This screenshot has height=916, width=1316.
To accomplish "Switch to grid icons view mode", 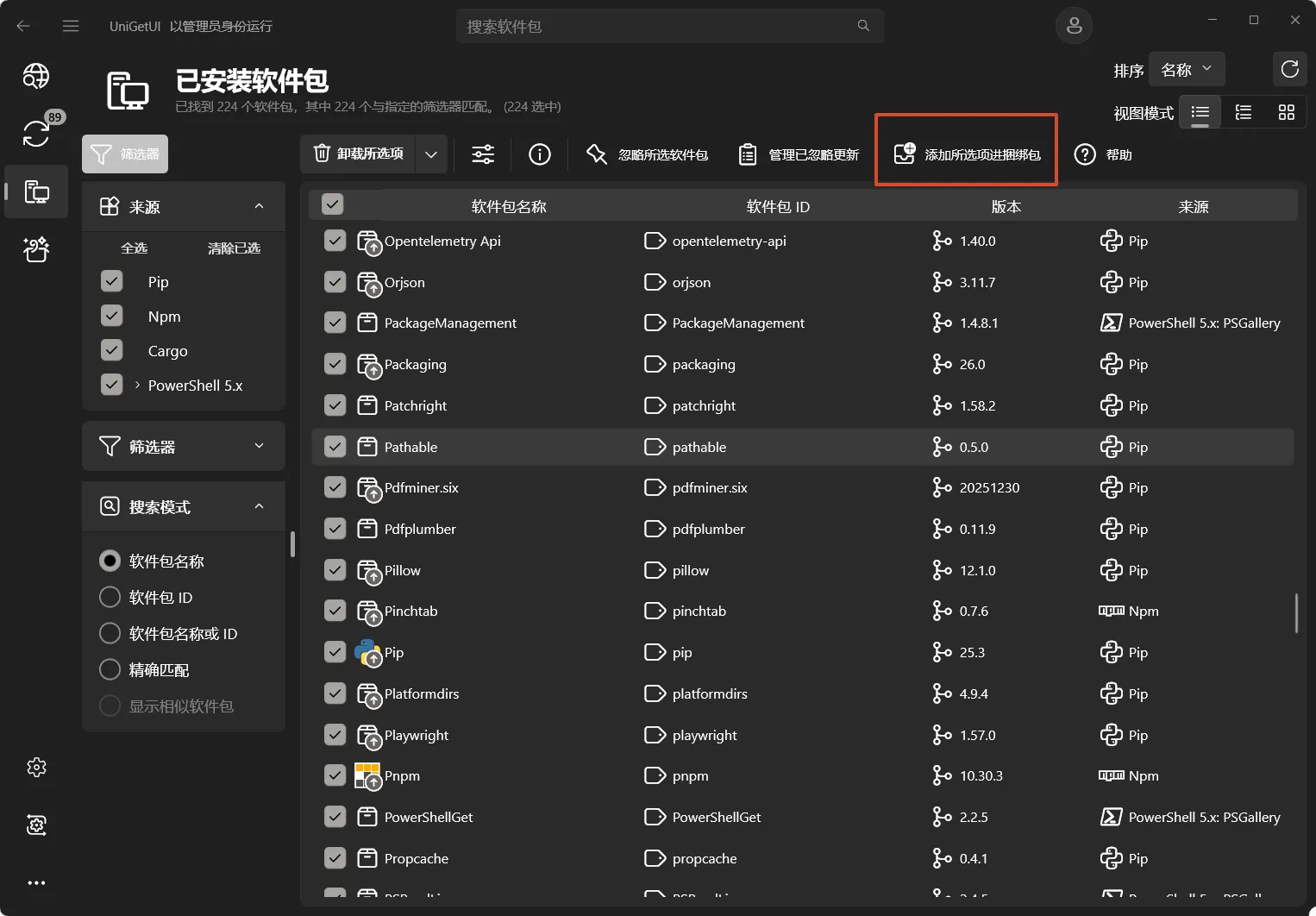I will [1286, 112].
